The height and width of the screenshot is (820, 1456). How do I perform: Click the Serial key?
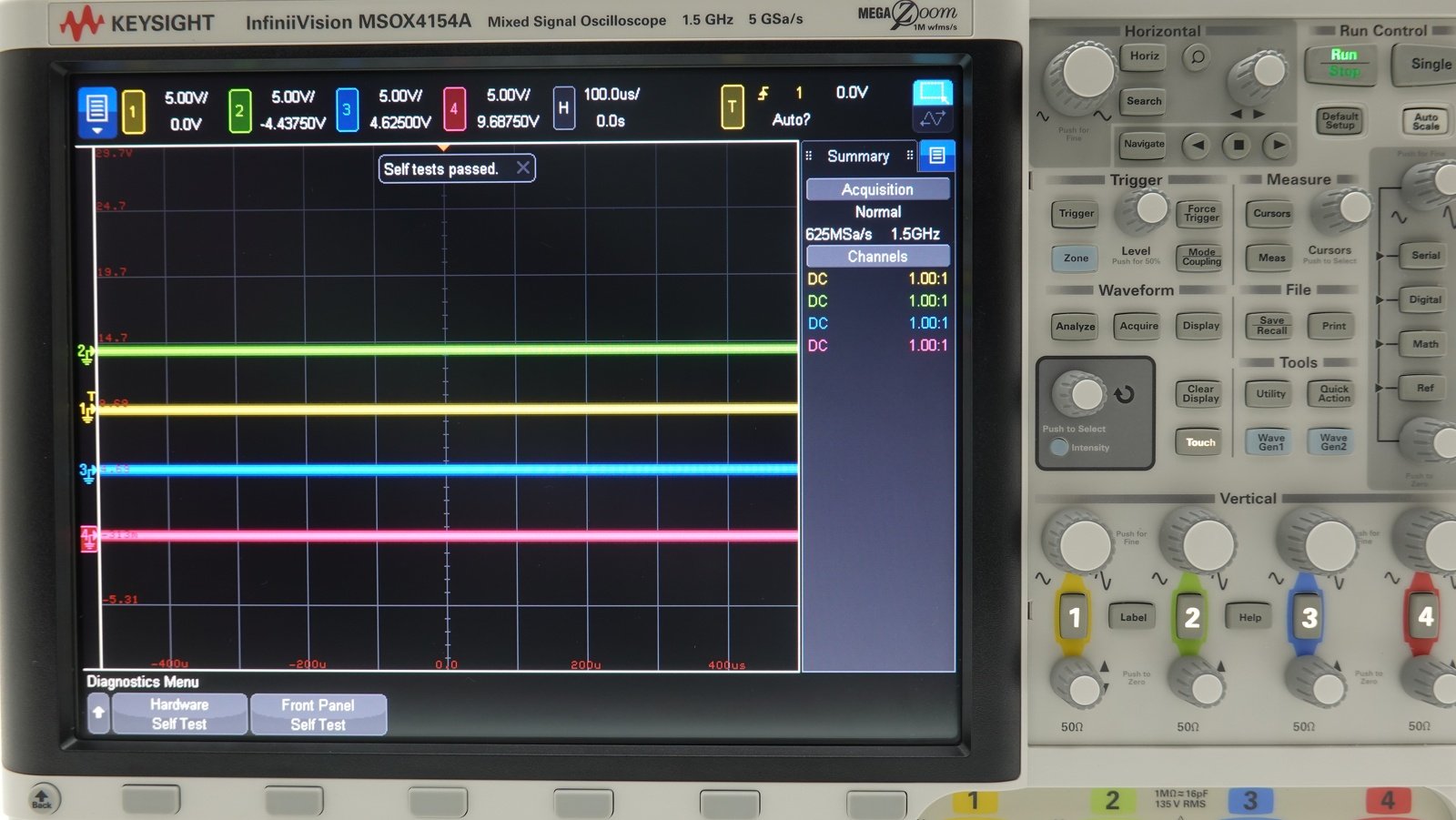point(1425,256)
